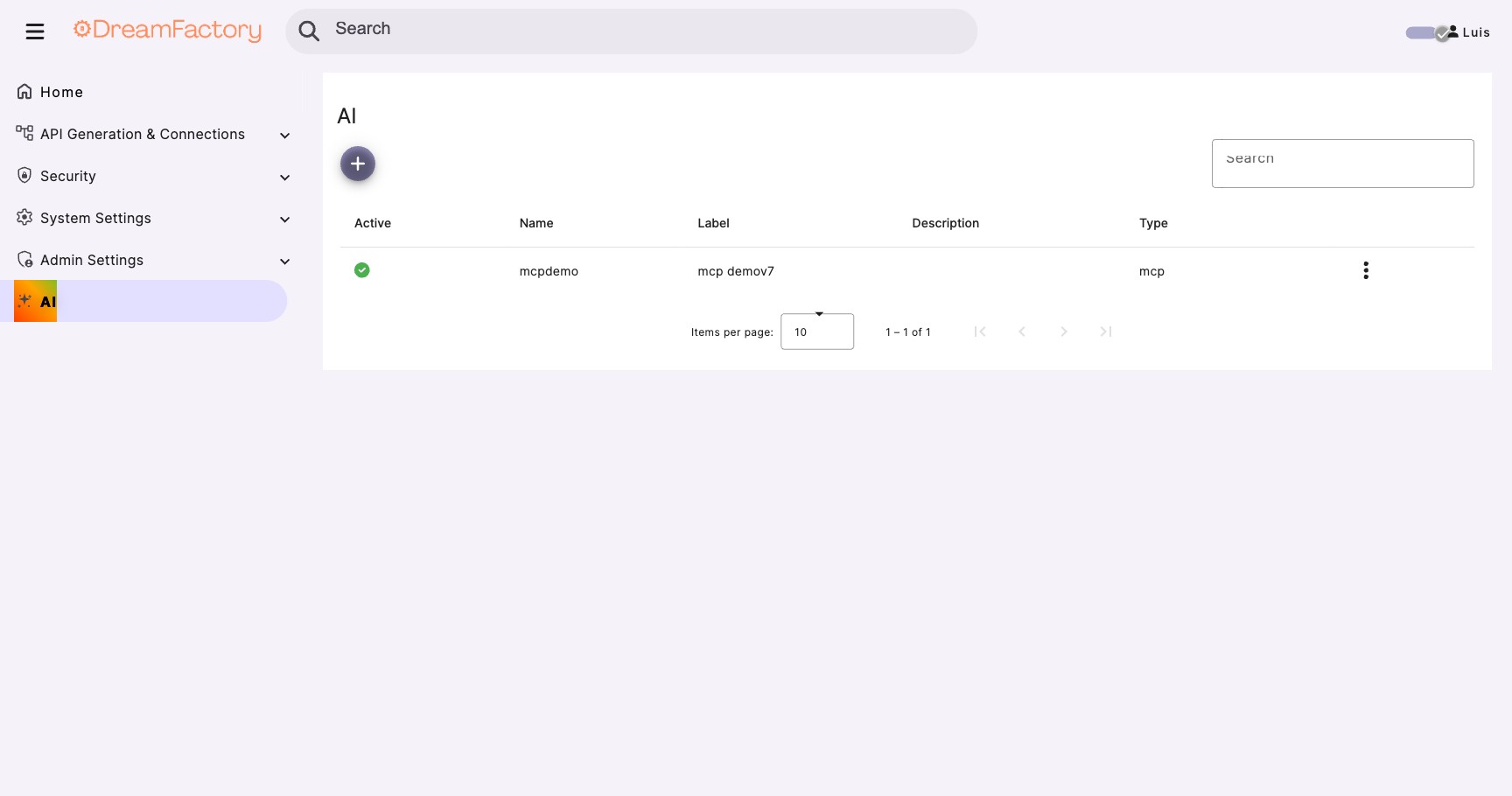The height and width of the screenshot is (796, 1512).
Task: Click the plus button to create new AI service
Action: tap(357, 163)
